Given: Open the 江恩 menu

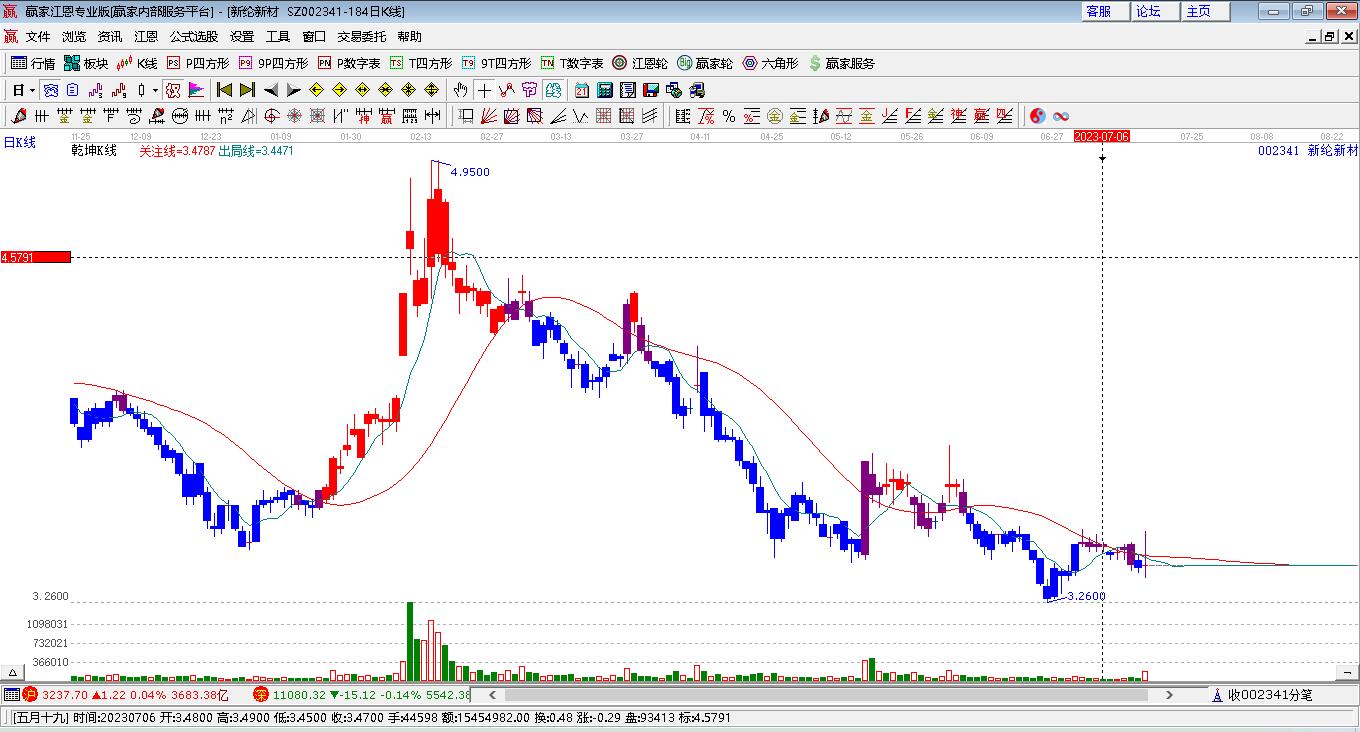Looking at the screenshot, I should 146,37.
